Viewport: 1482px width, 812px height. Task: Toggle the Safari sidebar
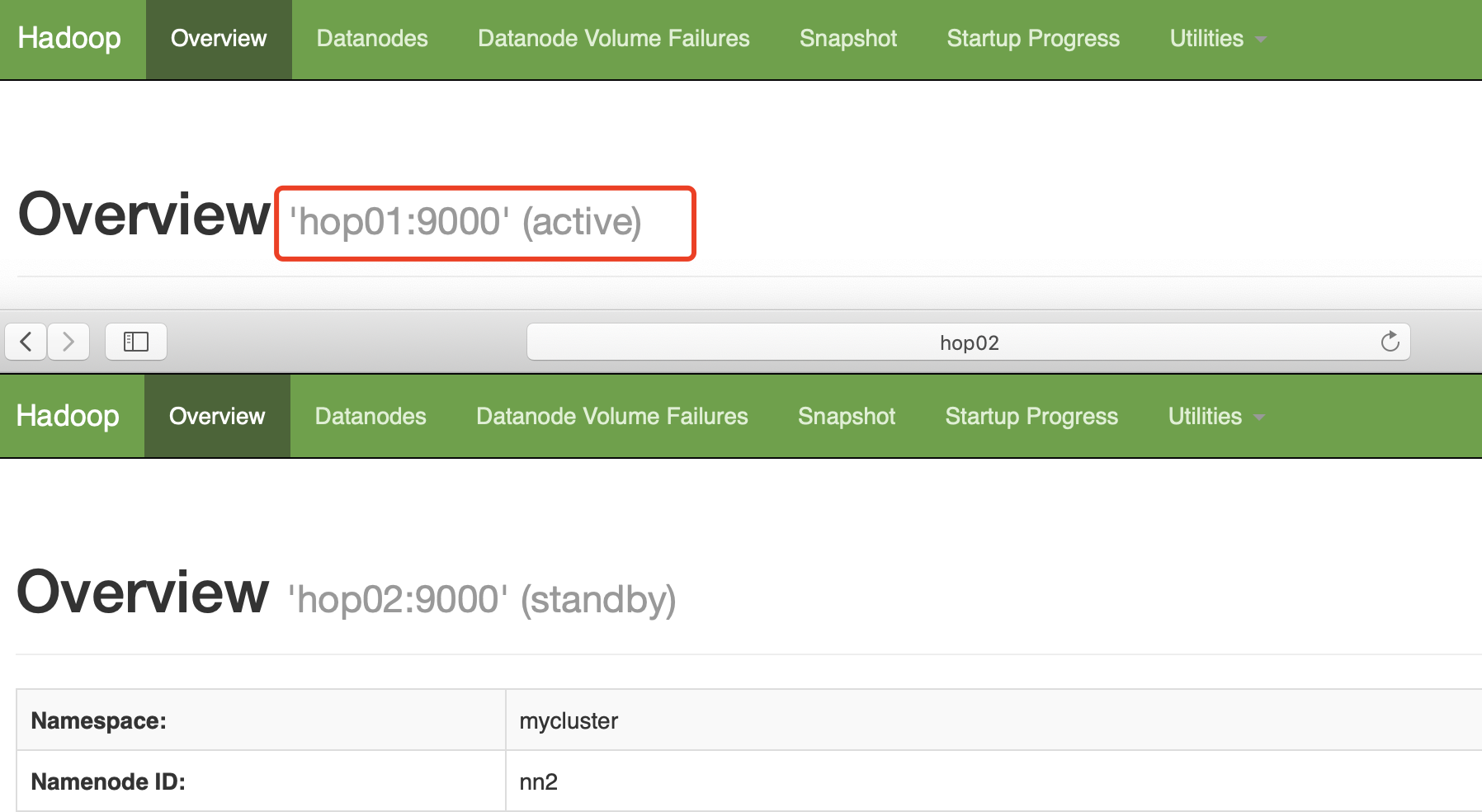pyautogui.click(x=136, y=341)
